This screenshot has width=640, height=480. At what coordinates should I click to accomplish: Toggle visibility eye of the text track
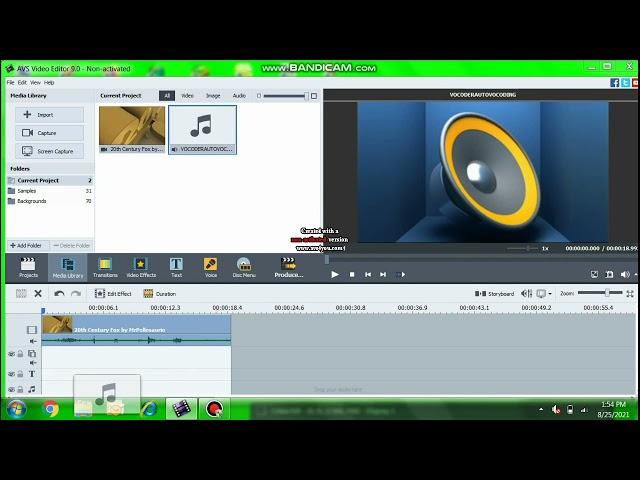[11, 374]
